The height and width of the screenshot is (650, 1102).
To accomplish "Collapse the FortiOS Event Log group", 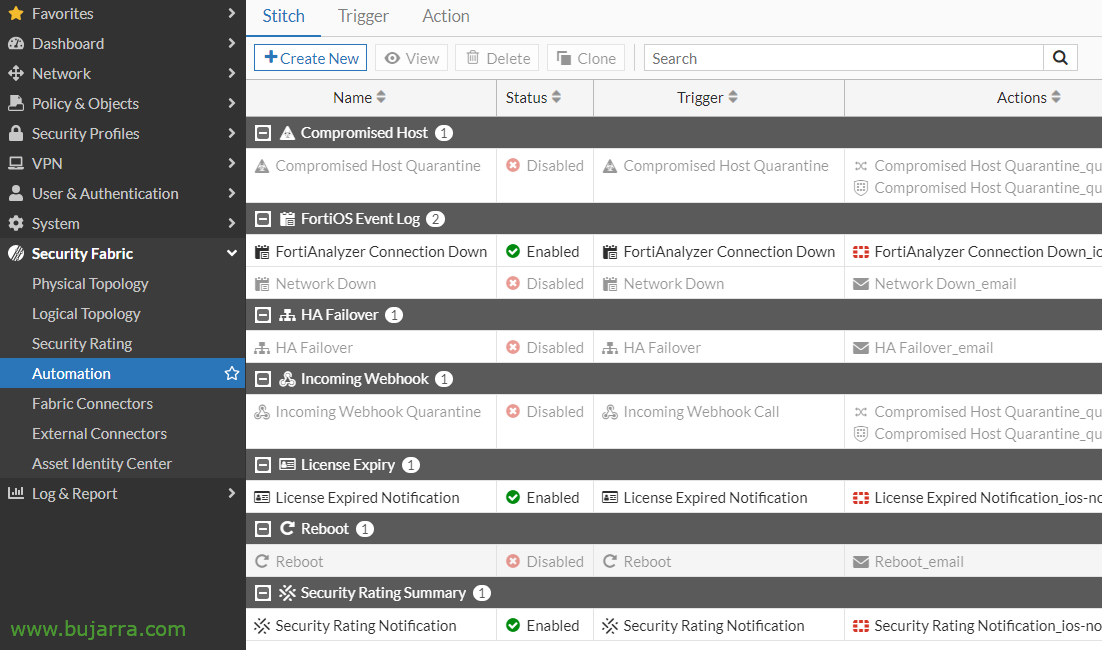I will 263,219.
